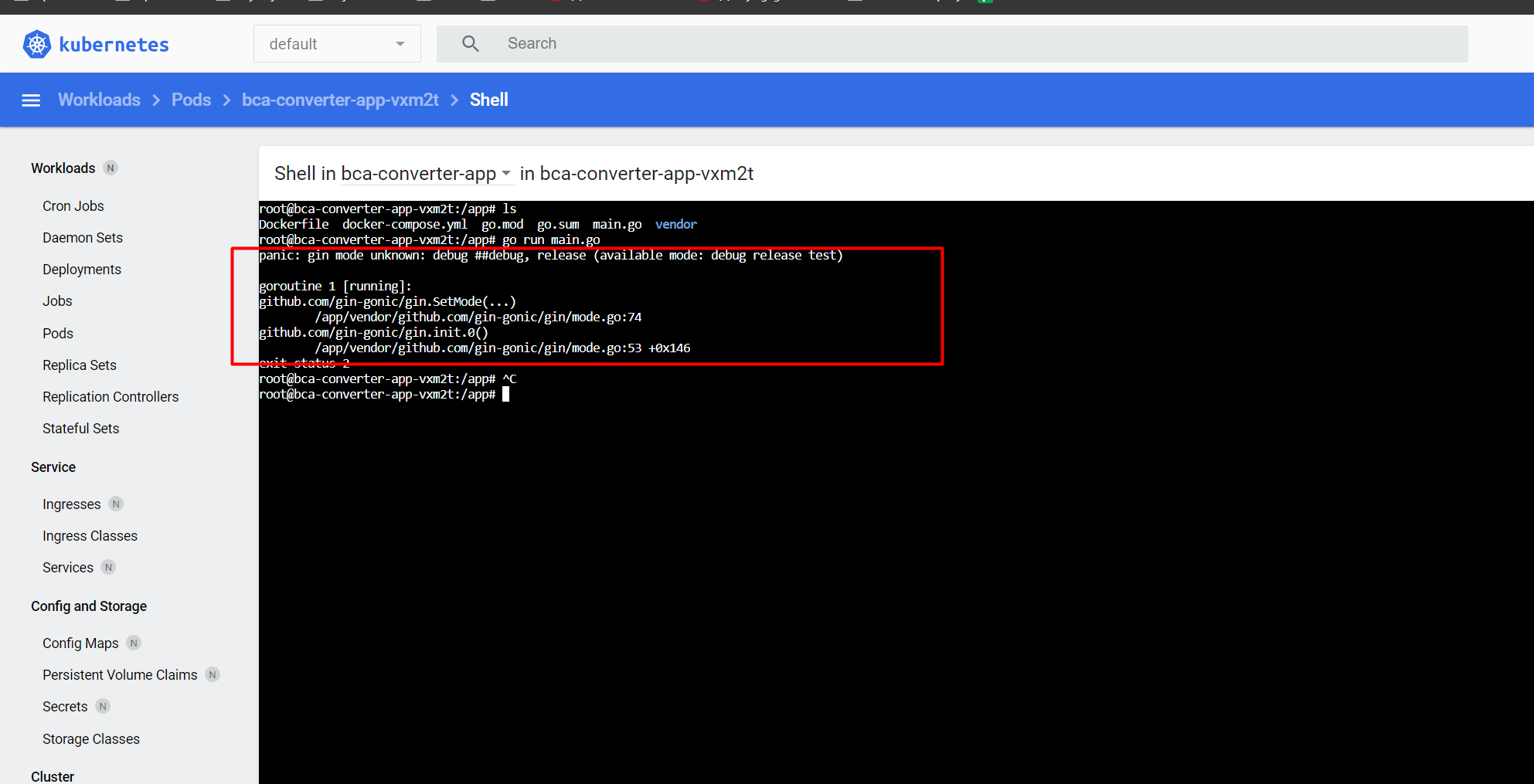Viewport: 1534px width, 784px height.
Task: Open Workloads sidebar section
Action: (x=63, y=168)
